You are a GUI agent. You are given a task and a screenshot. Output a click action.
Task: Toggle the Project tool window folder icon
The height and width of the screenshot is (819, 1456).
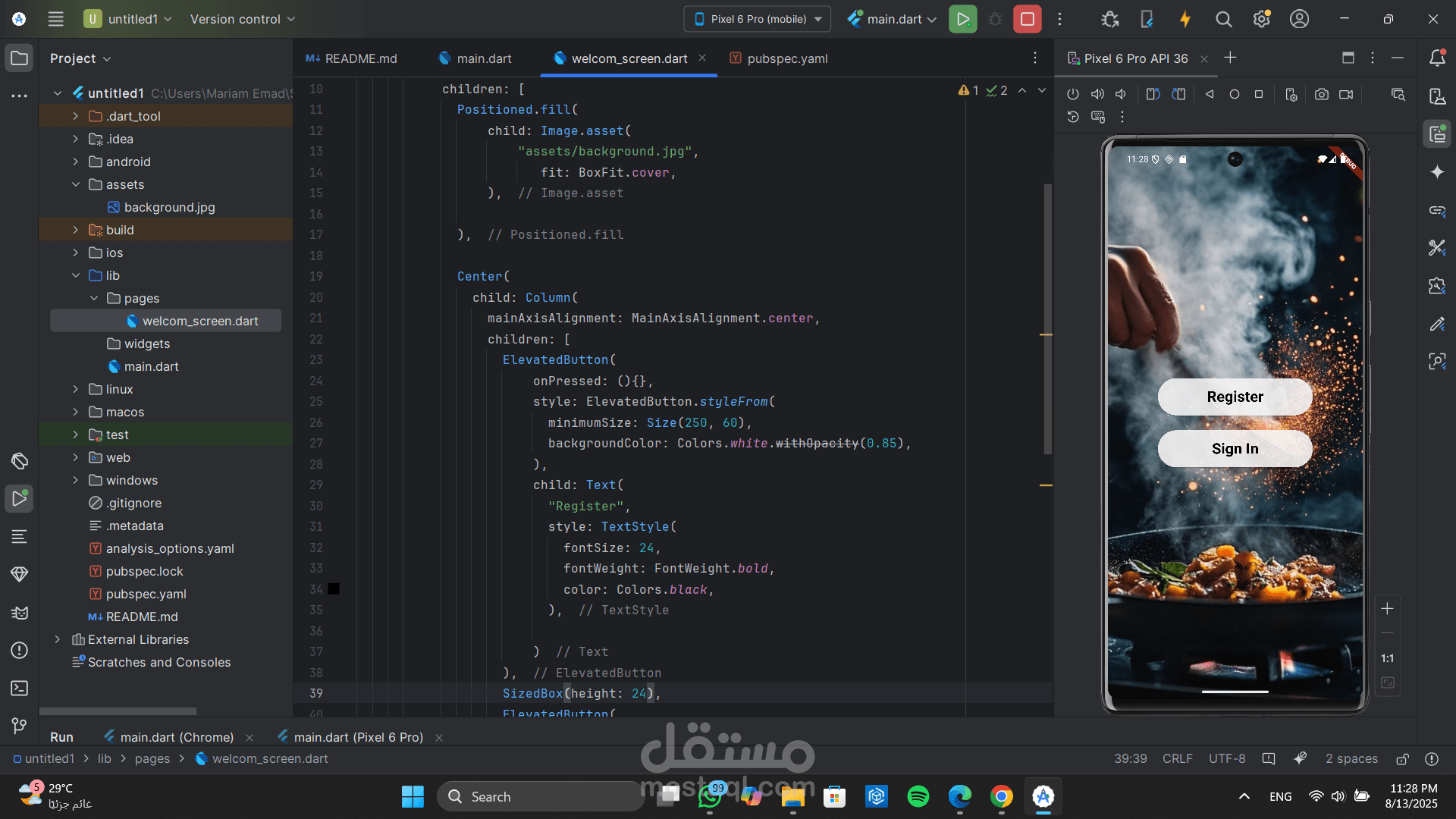20,58
